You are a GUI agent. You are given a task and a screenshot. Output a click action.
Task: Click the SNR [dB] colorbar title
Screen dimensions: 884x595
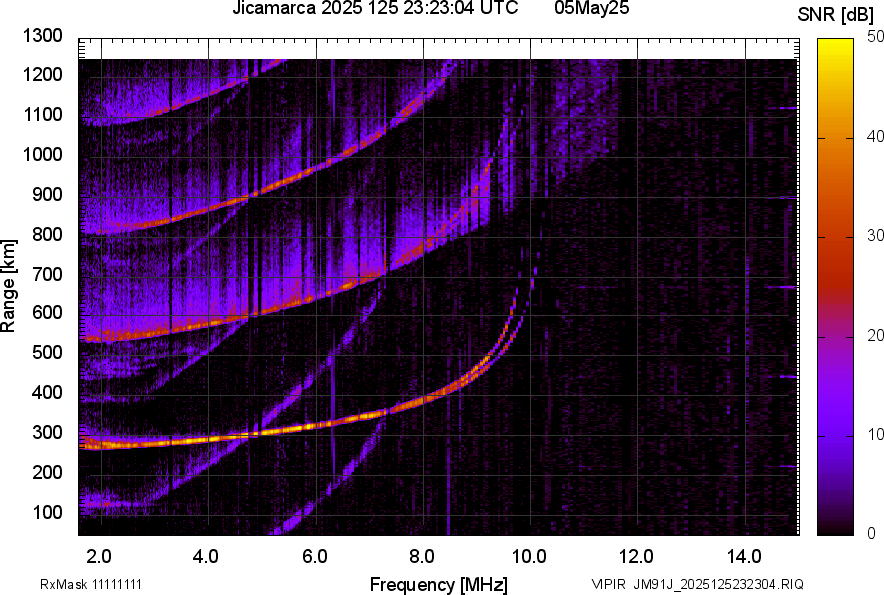click(x=835, y=15)
